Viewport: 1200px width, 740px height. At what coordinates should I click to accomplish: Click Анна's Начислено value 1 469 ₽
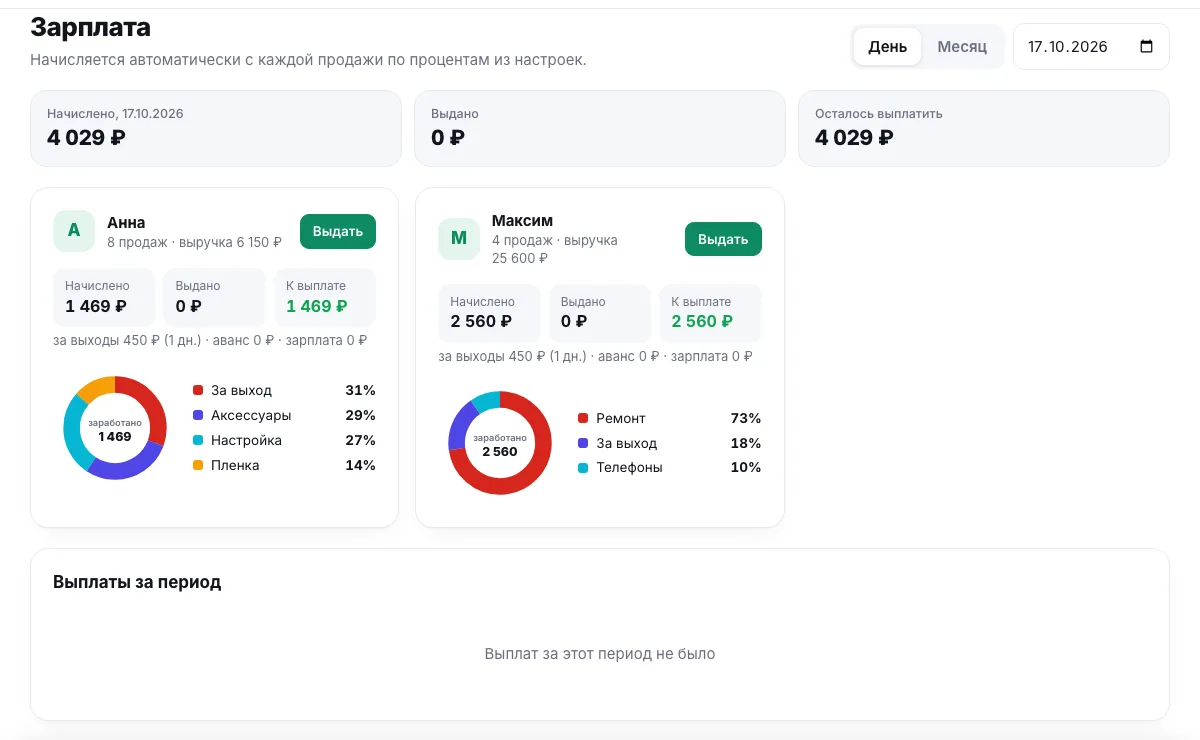pos(96,306)
